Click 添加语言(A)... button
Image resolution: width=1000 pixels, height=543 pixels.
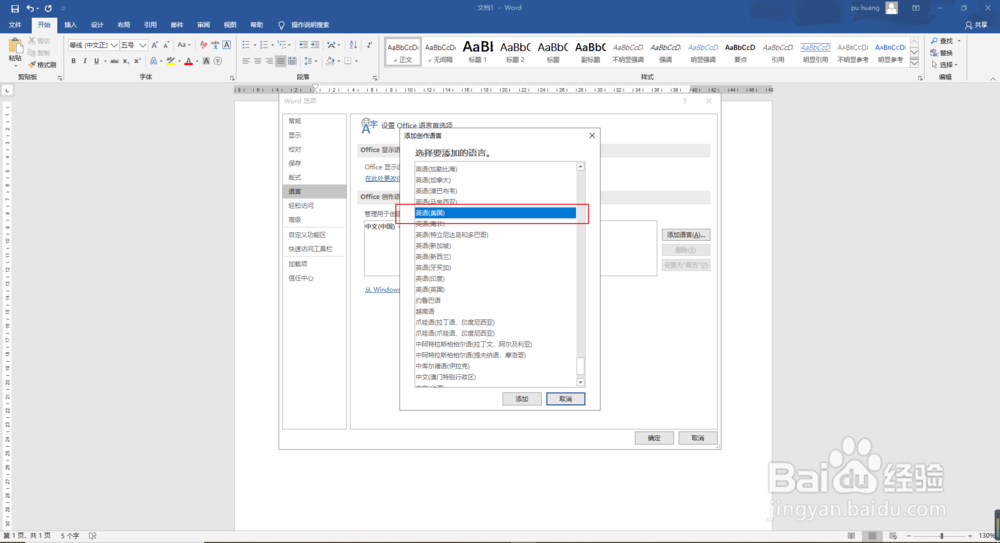point(686,235)
